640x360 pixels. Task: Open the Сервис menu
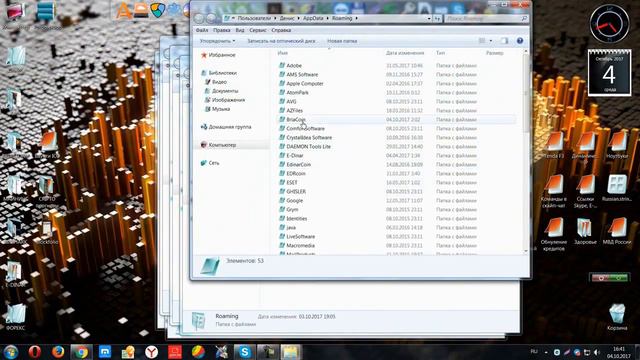(x=258, y=30)
